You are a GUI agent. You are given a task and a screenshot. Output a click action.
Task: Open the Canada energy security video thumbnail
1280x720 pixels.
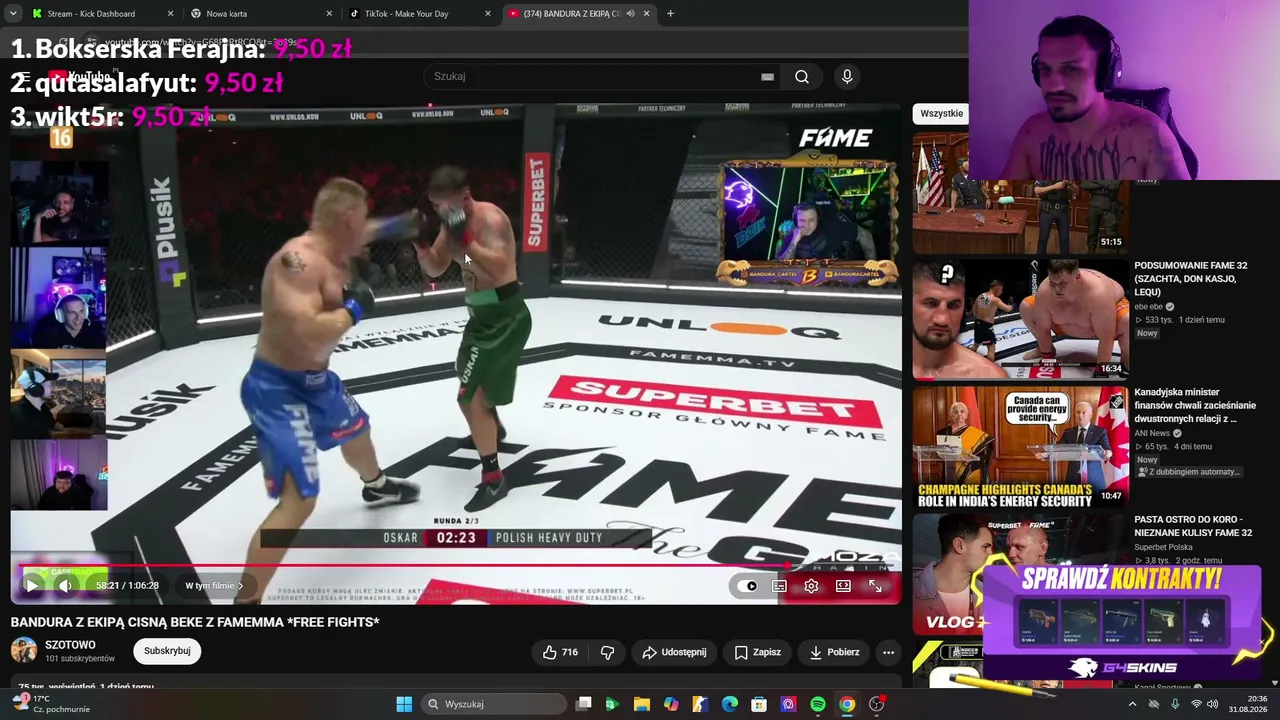tap(1020, 445)
